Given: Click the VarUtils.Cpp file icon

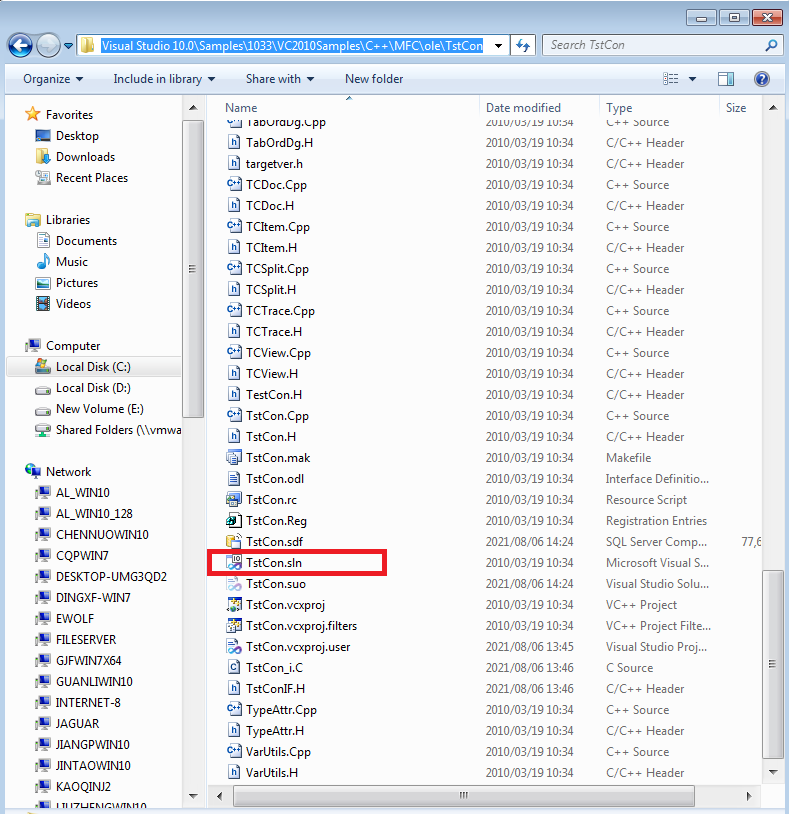Looking at the screenshot, I should coord(234,752).
